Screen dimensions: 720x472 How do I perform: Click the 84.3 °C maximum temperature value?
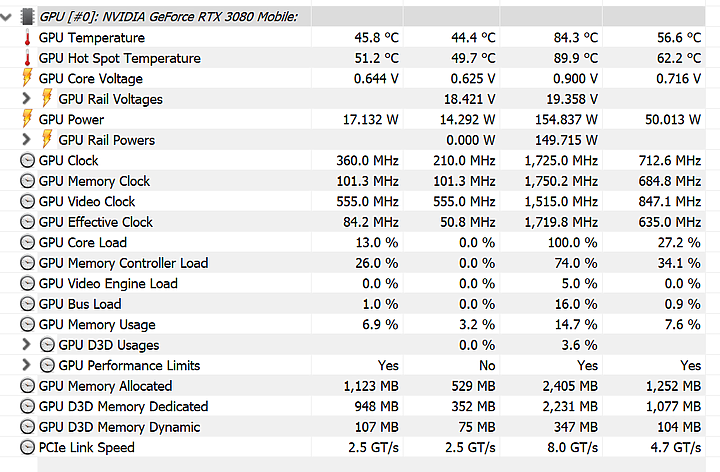pos(575,38)
